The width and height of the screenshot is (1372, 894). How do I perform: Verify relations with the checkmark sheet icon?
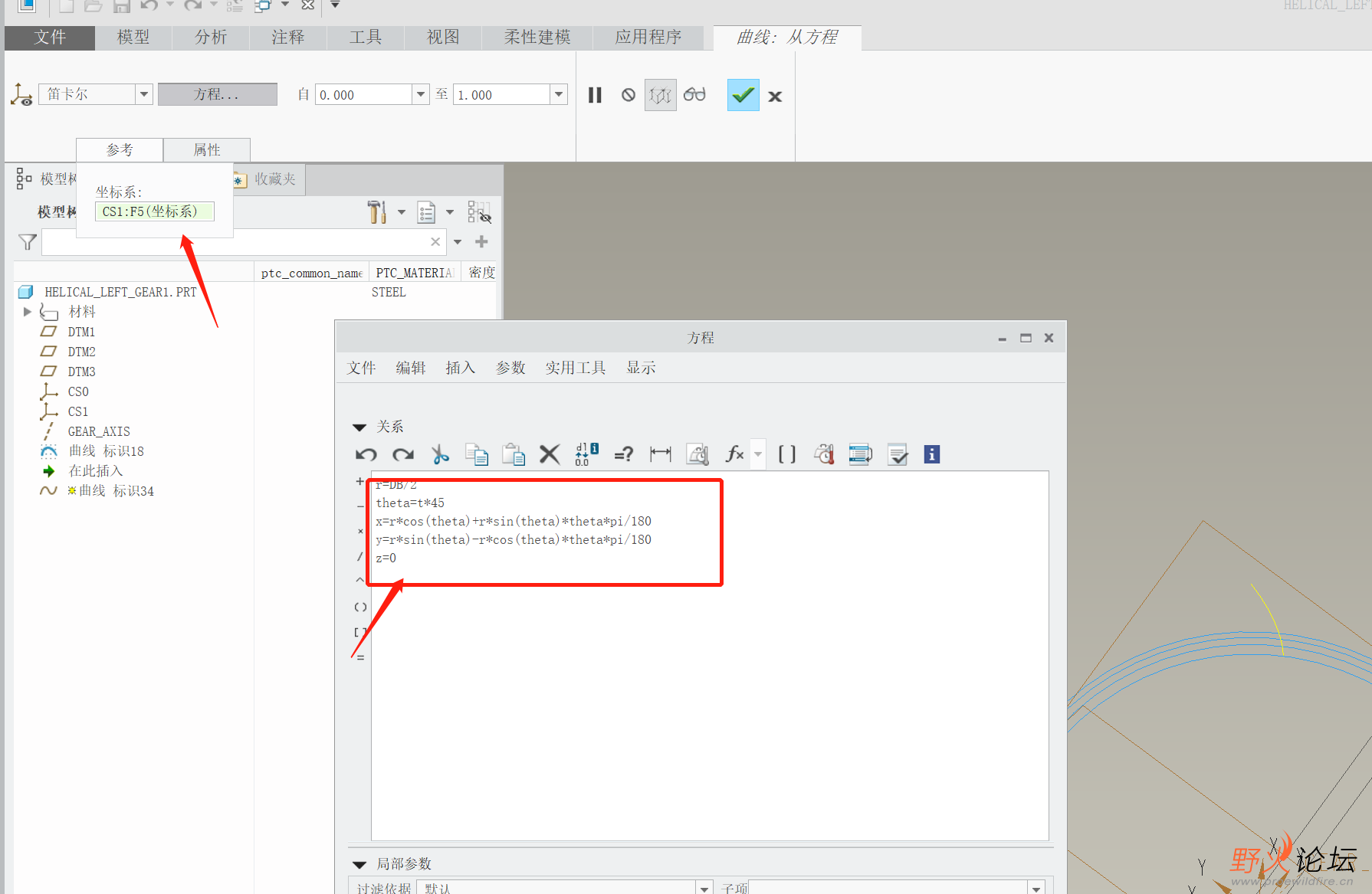coord(898,454)
